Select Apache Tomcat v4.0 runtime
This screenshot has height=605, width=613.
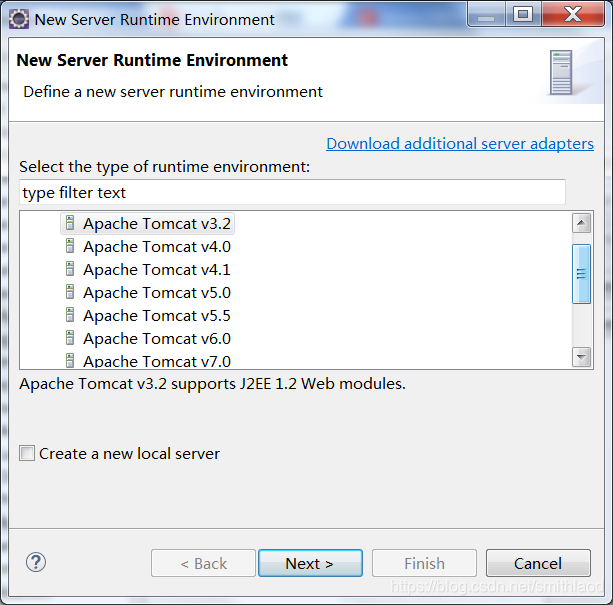click(157, 247)
